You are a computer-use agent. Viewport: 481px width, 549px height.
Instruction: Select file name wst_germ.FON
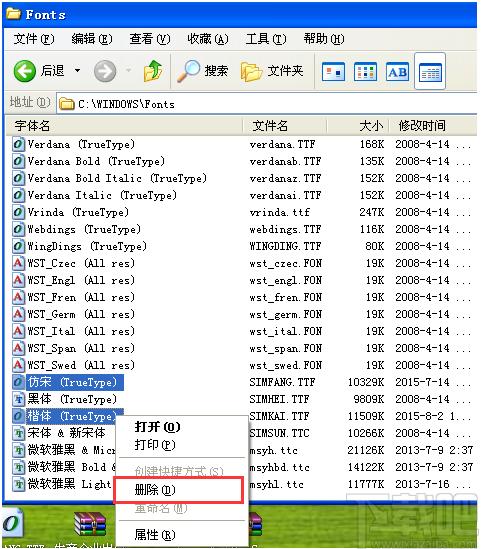point(286,314)
